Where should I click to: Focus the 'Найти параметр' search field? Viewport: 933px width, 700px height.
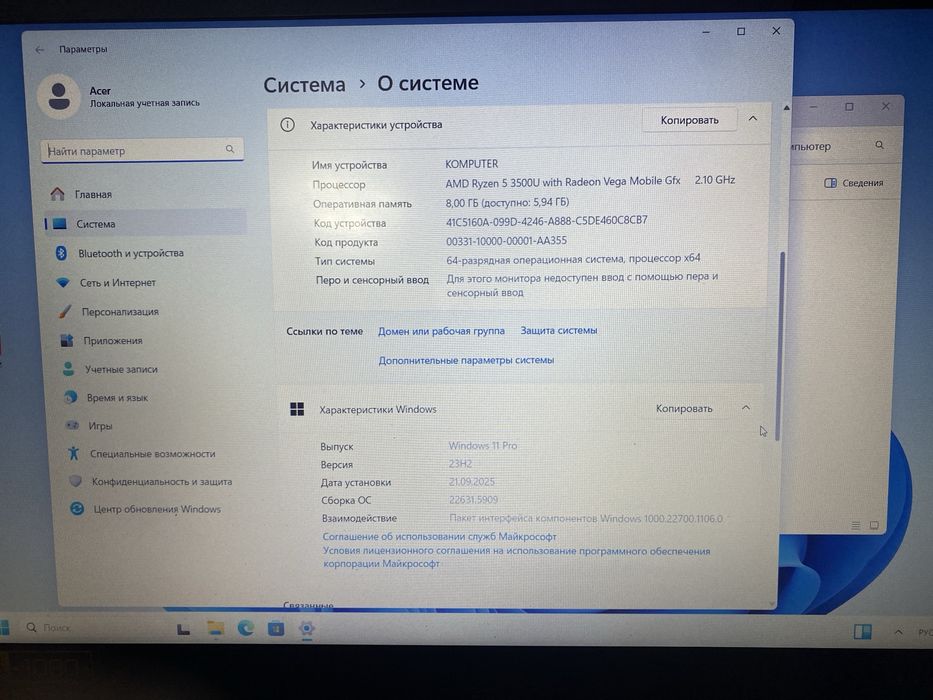[142, 151]
